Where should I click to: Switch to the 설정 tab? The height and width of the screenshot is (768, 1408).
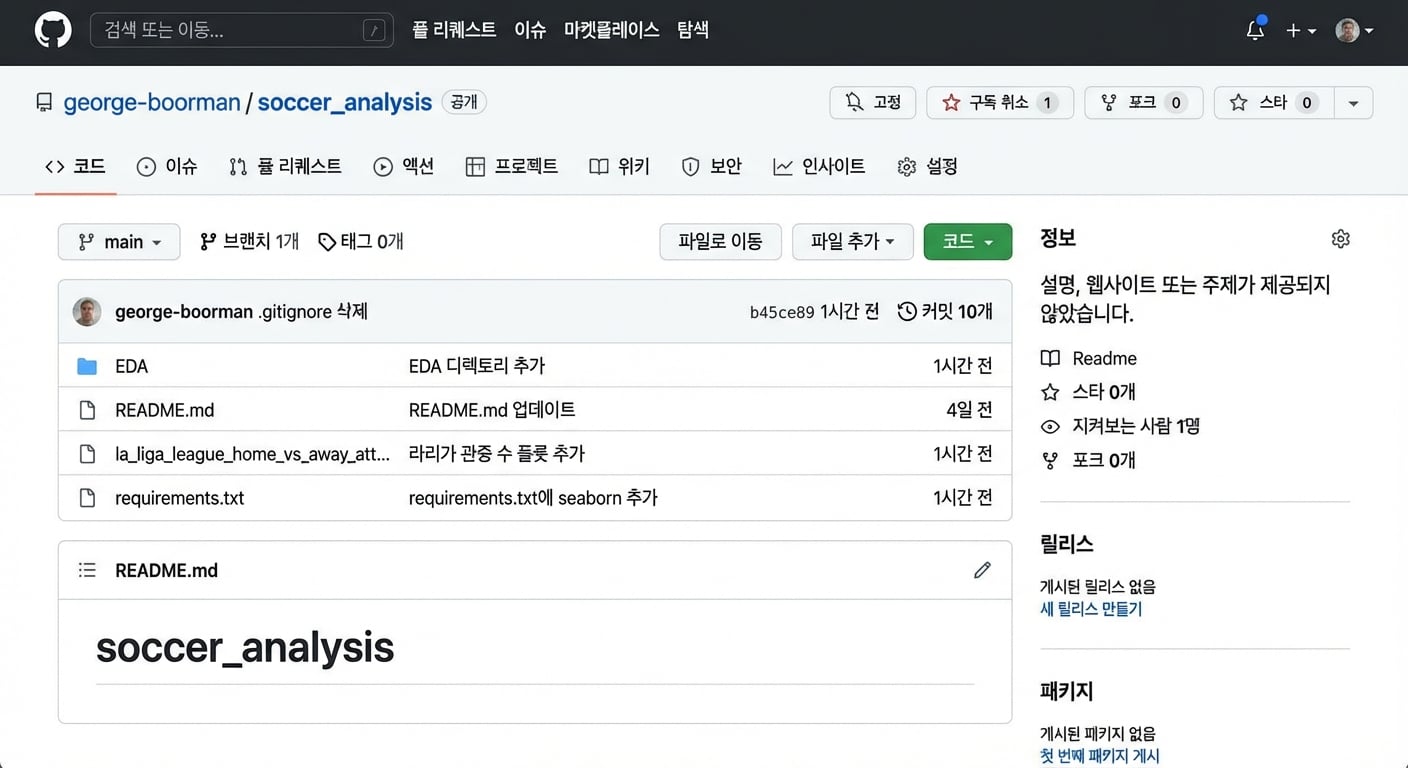coord(928,166)
